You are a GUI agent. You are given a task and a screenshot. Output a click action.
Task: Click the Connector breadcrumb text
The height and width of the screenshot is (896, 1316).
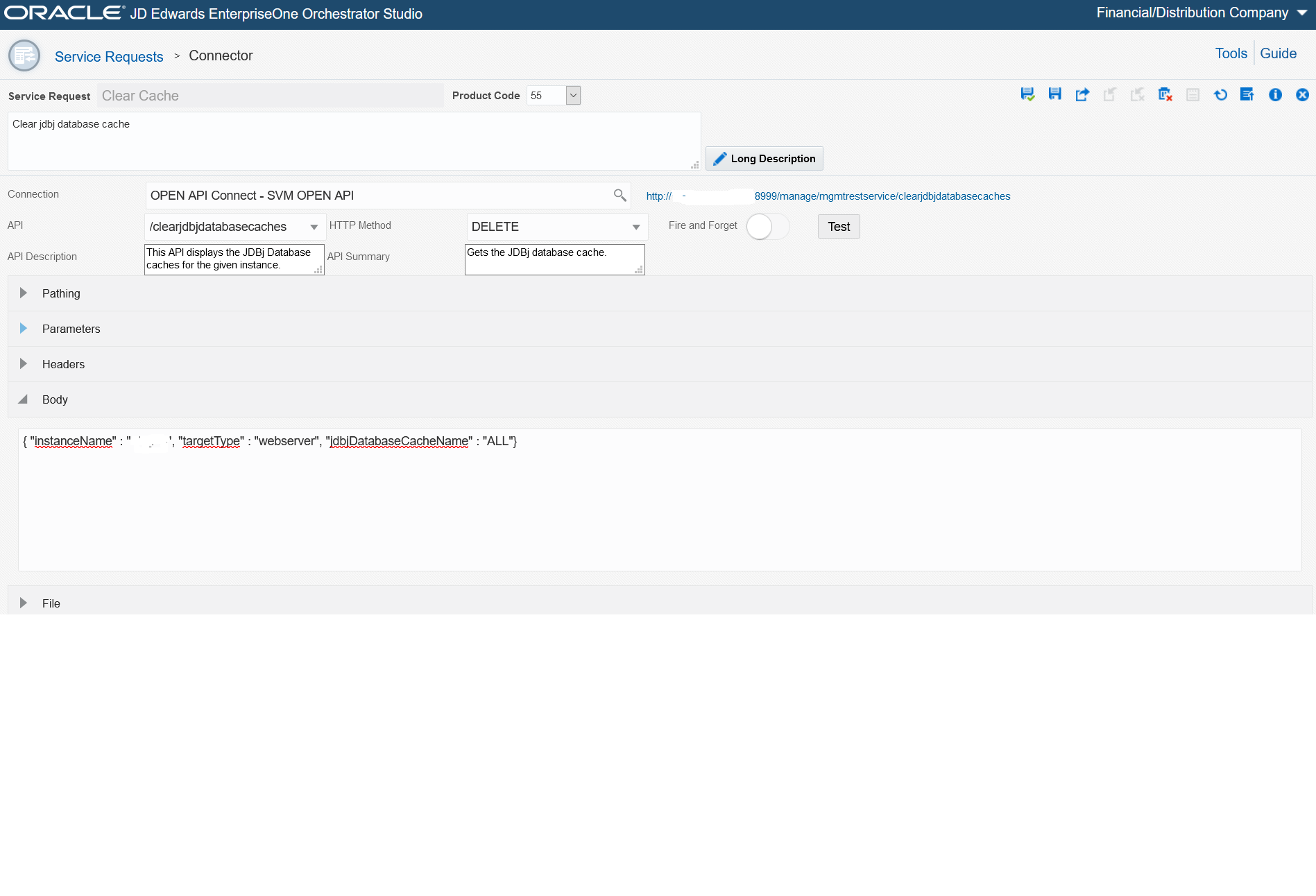221,55
